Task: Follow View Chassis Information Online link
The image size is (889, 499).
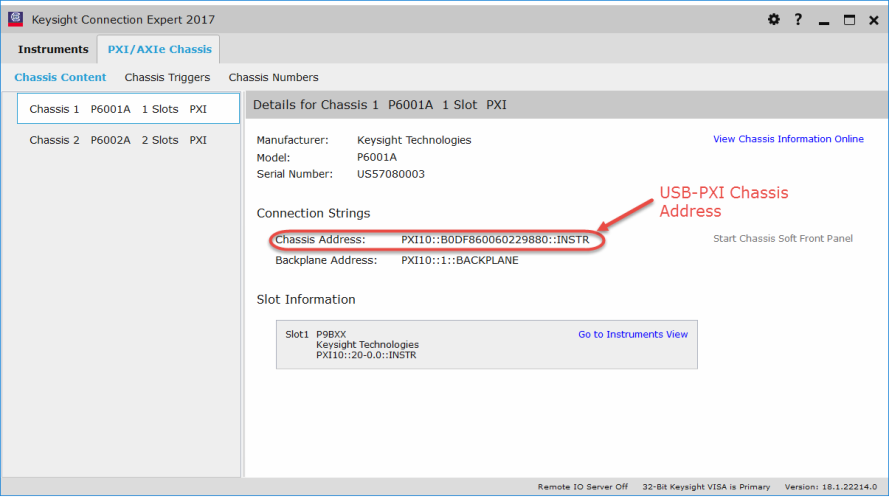Action: click(788, 139)
